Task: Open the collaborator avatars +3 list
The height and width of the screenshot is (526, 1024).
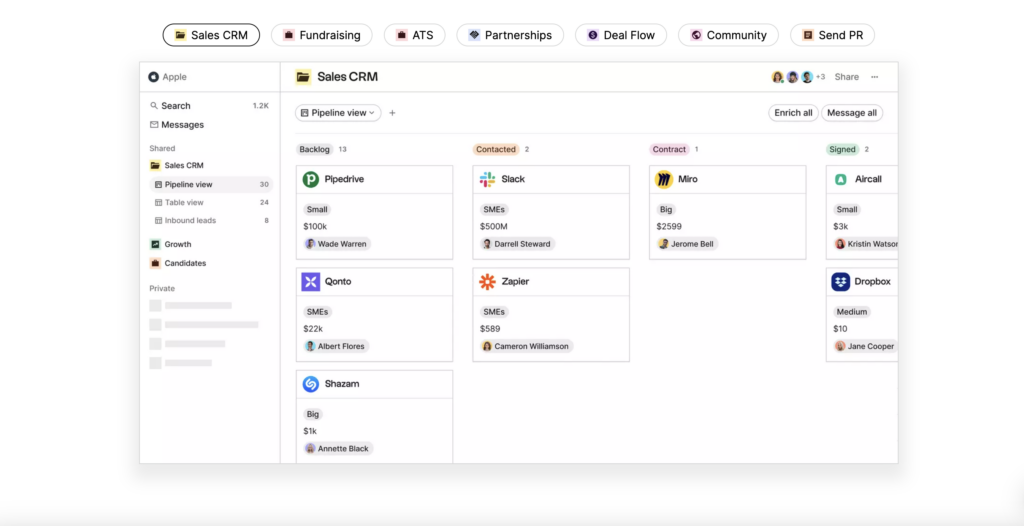Action: click(798, 77)
